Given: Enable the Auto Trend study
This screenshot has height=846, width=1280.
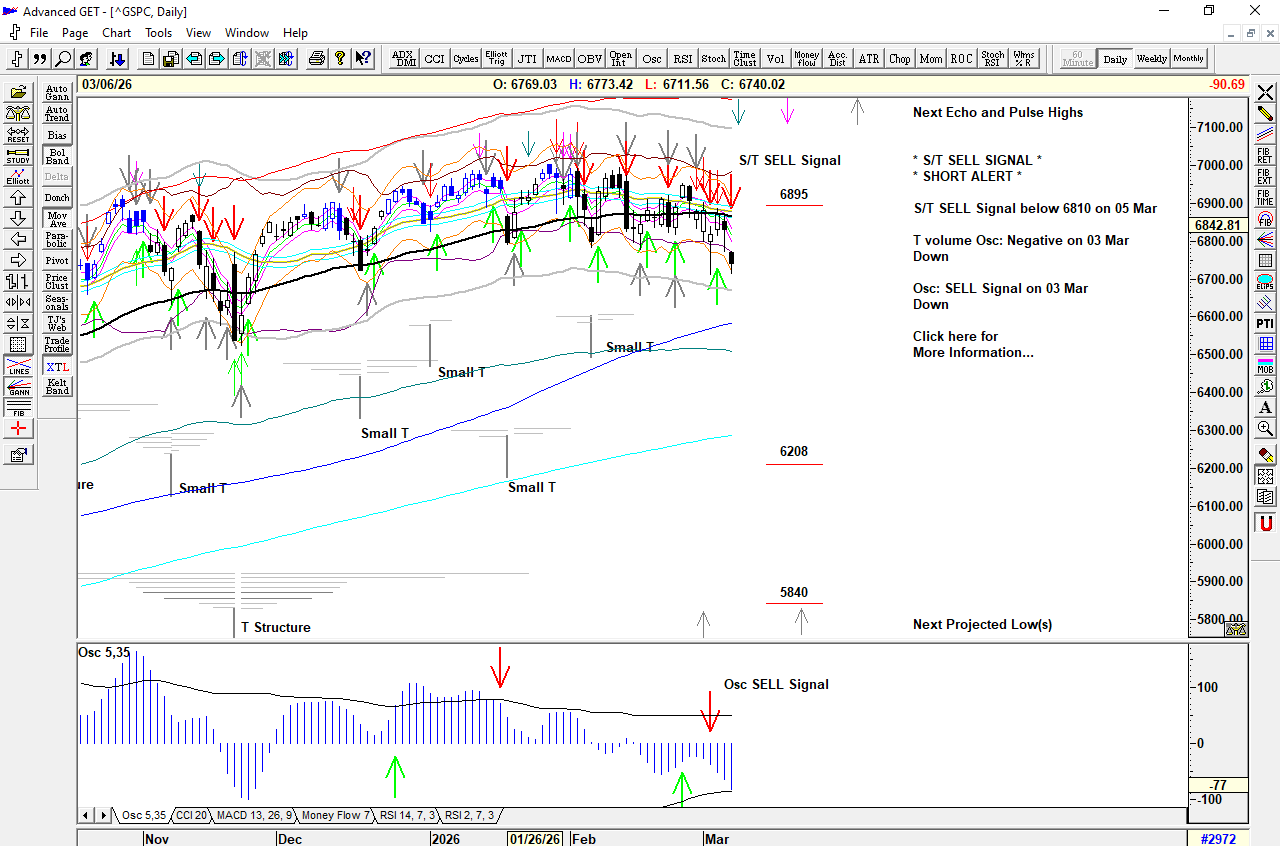Looking at the screenshot, I should coord(57,114).
